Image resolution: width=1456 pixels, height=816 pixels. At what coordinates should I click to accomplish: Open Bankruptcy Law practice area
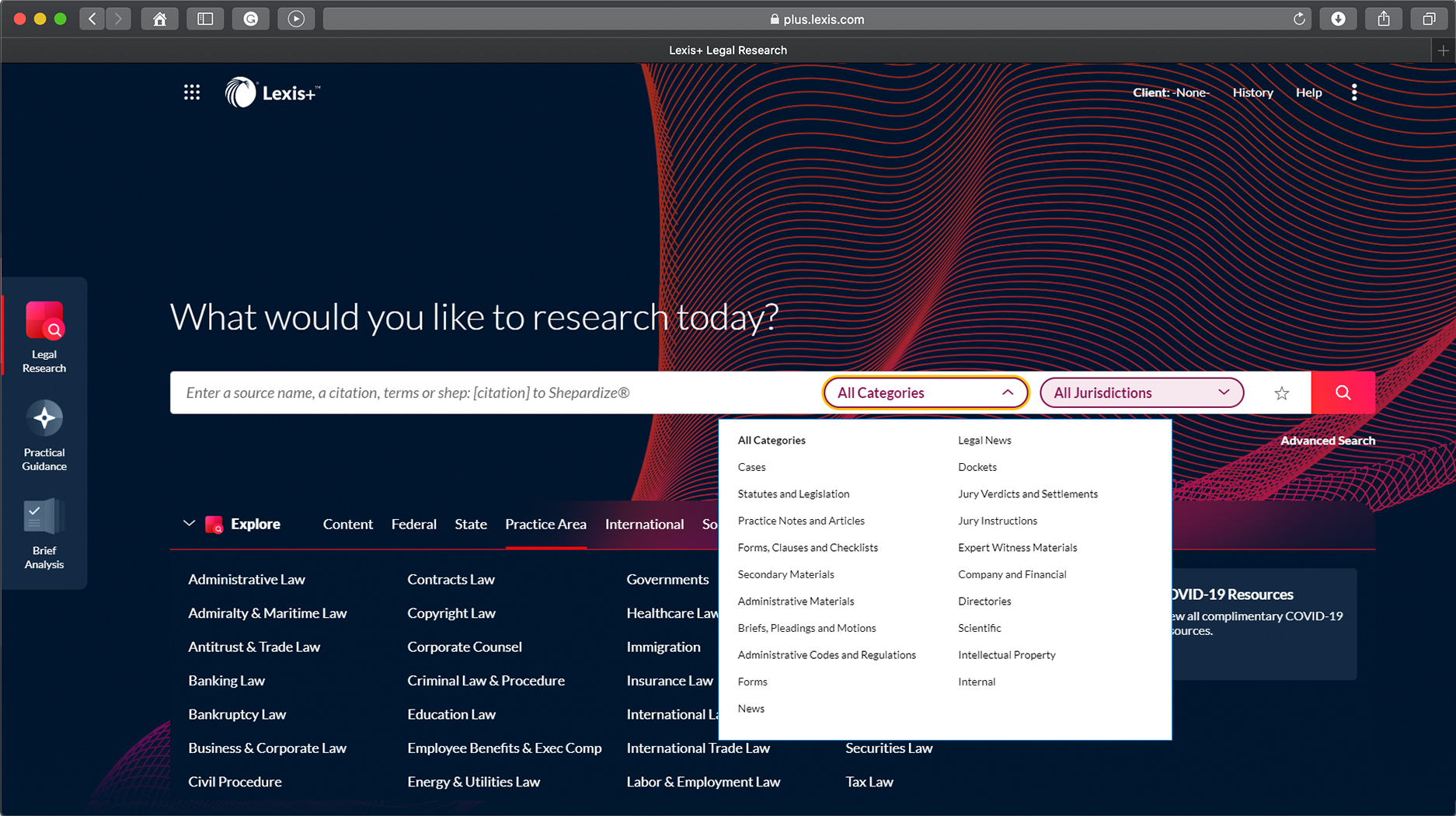coord(237,715)
